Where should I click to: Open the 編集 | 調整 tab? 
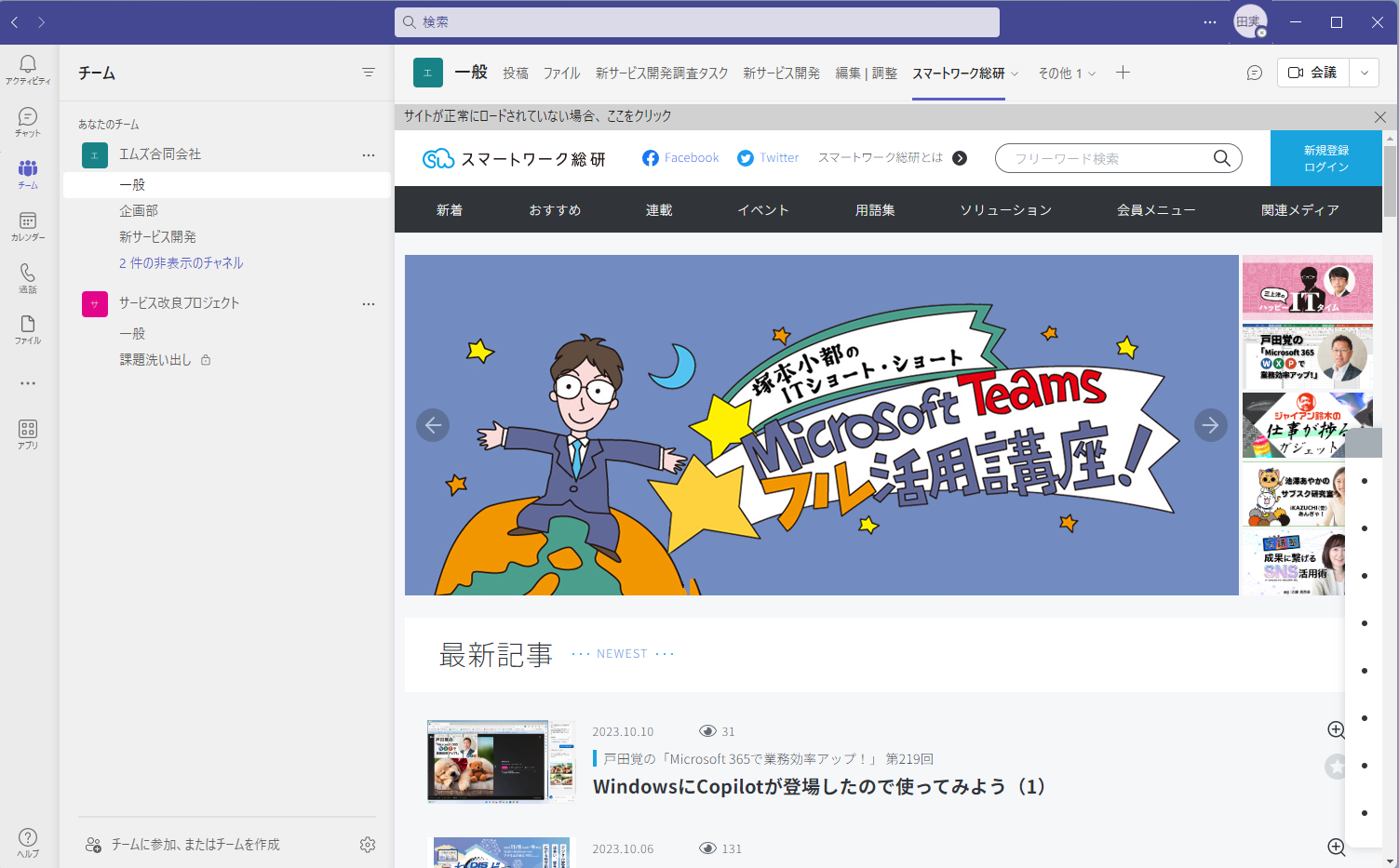pos(867,73)
